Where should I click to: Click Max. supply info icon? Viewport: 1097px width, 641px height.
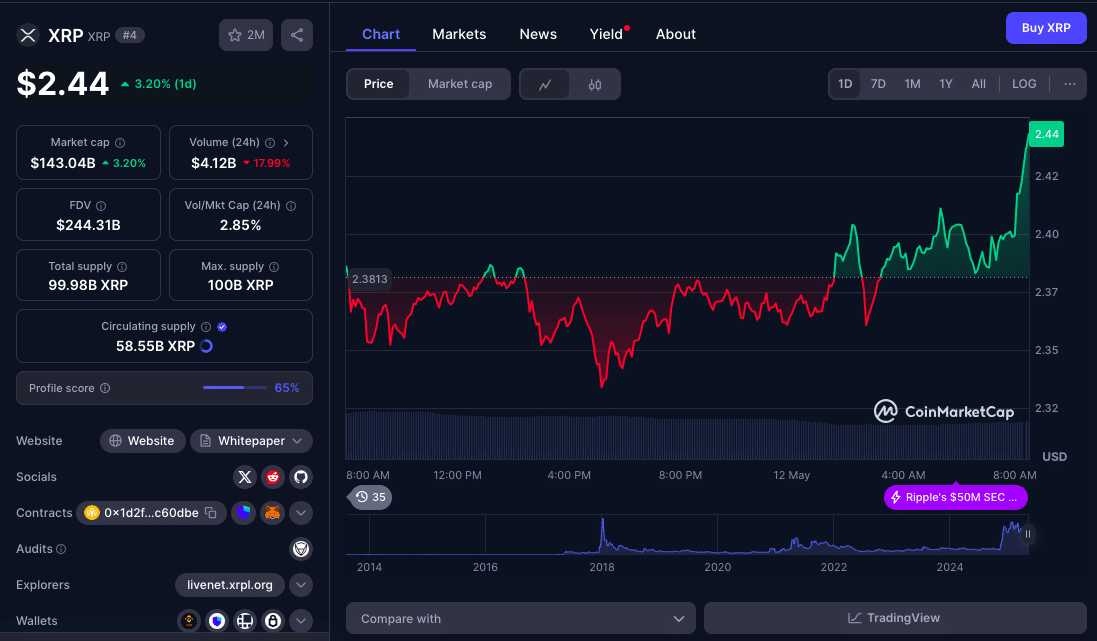point(274,267)
